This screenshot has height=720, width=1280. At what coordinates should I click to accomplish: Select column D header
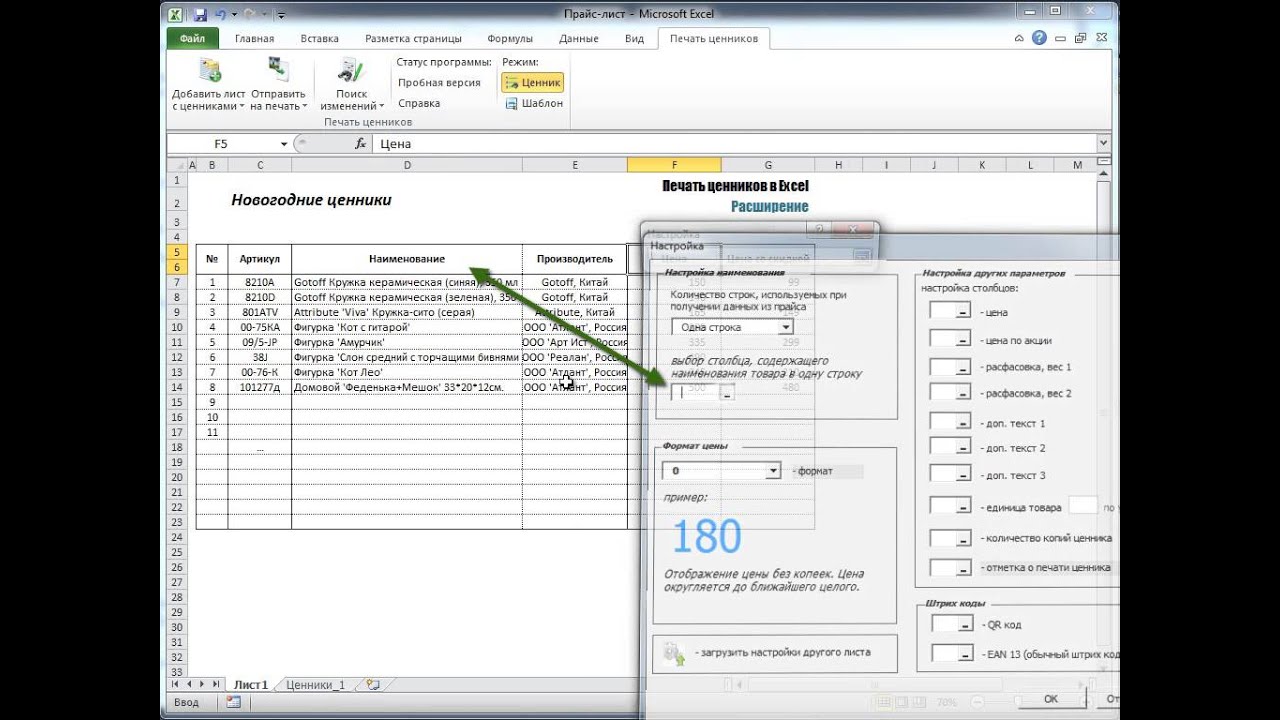[x=407, y=165]
